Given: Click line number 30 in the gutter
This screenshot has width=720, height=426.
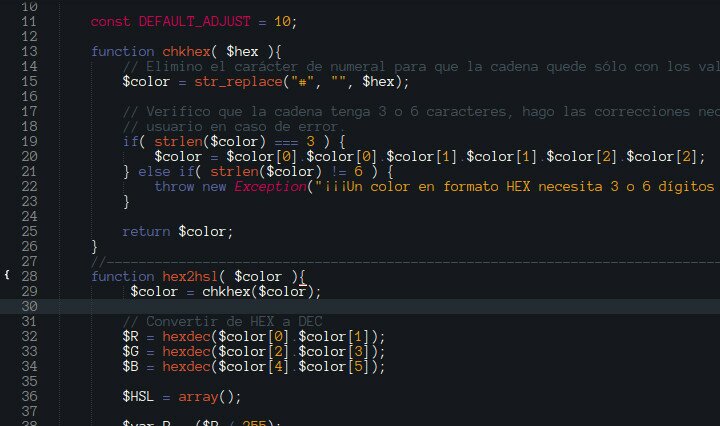Looking at the screenshot, I should tap(29, 306).
